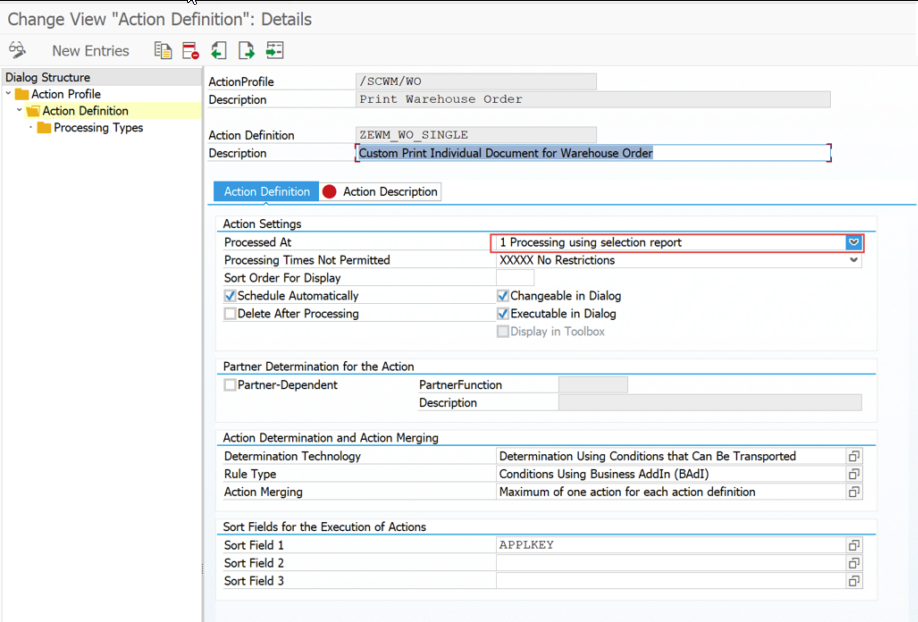Open value help for Sort Field 3
Screen dimensions: 918x622
[854, 581]
